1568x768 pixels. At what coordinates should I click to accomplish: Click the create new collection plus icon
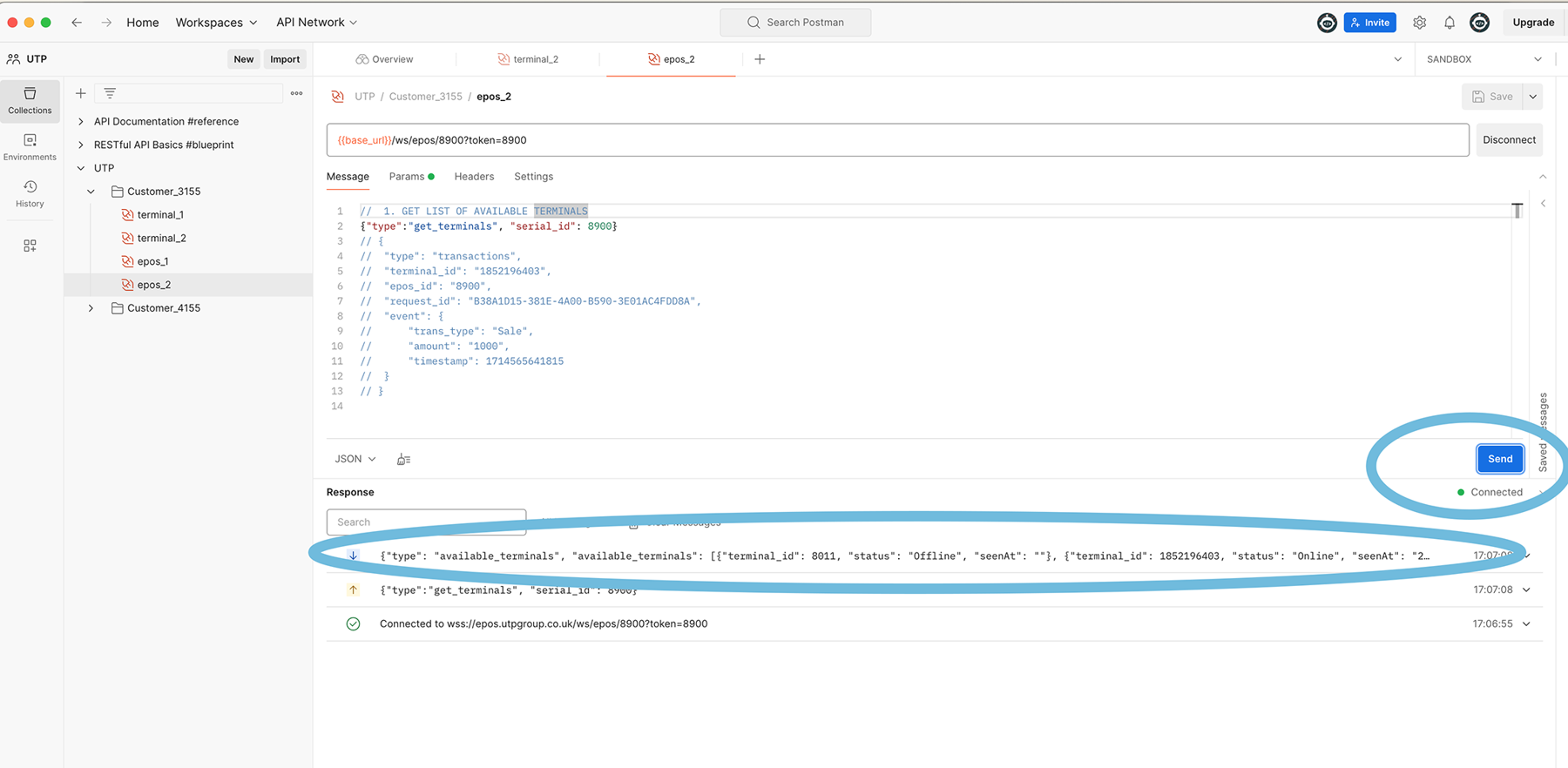coord(81,93)
